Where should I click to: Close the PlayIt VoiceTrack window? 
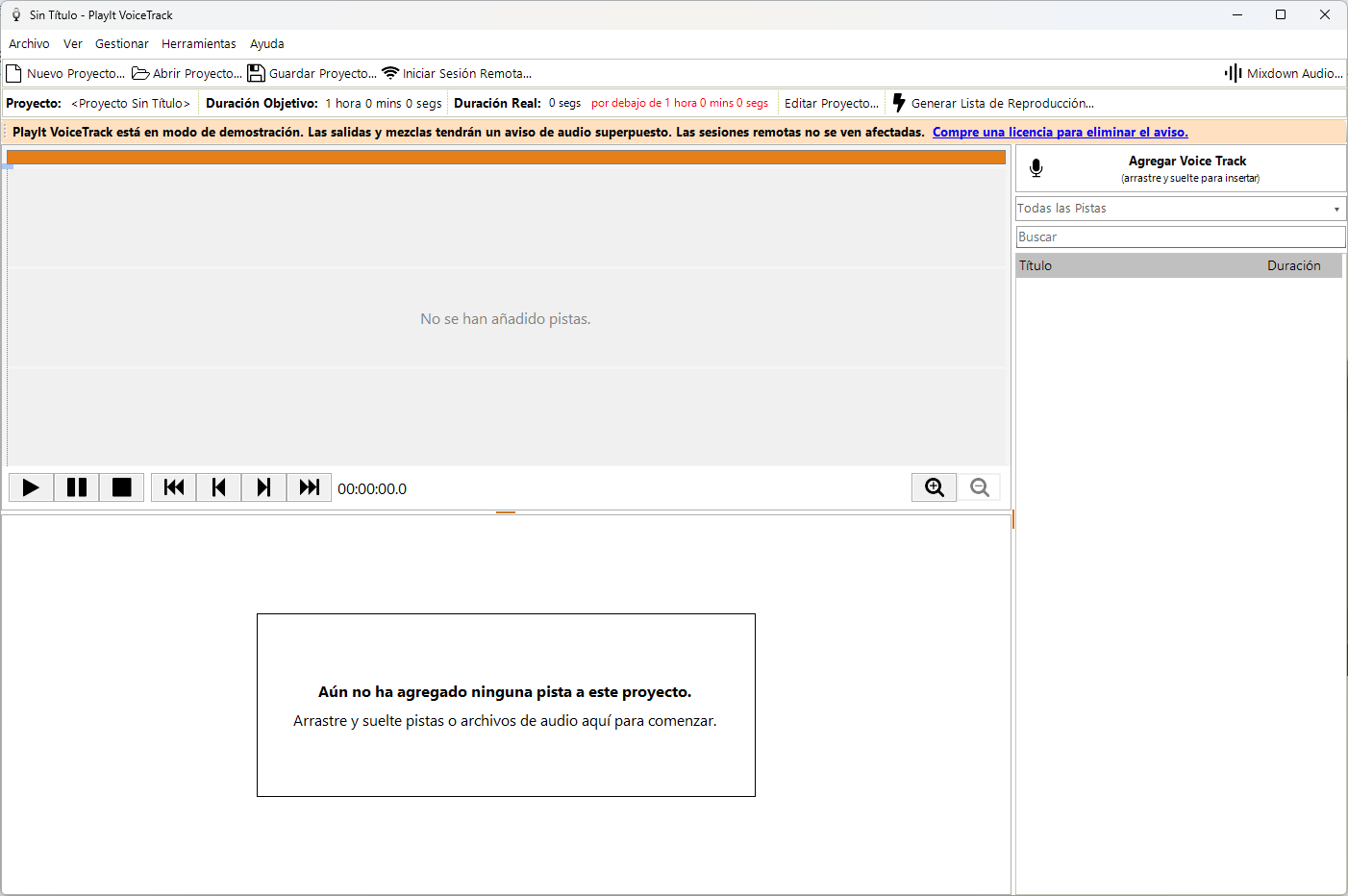tap(1325, 14)
